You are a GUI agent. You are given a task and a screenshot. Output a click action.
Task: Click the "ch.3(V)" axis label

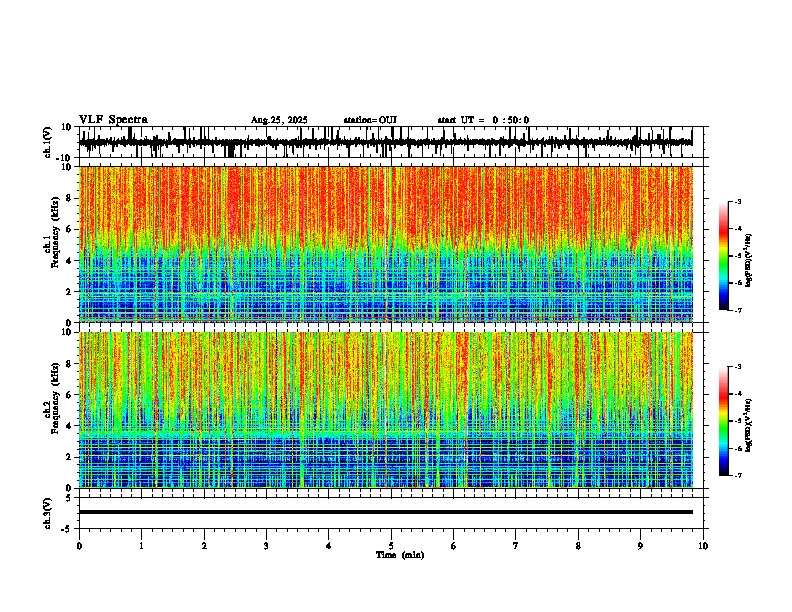coord(48,513)
